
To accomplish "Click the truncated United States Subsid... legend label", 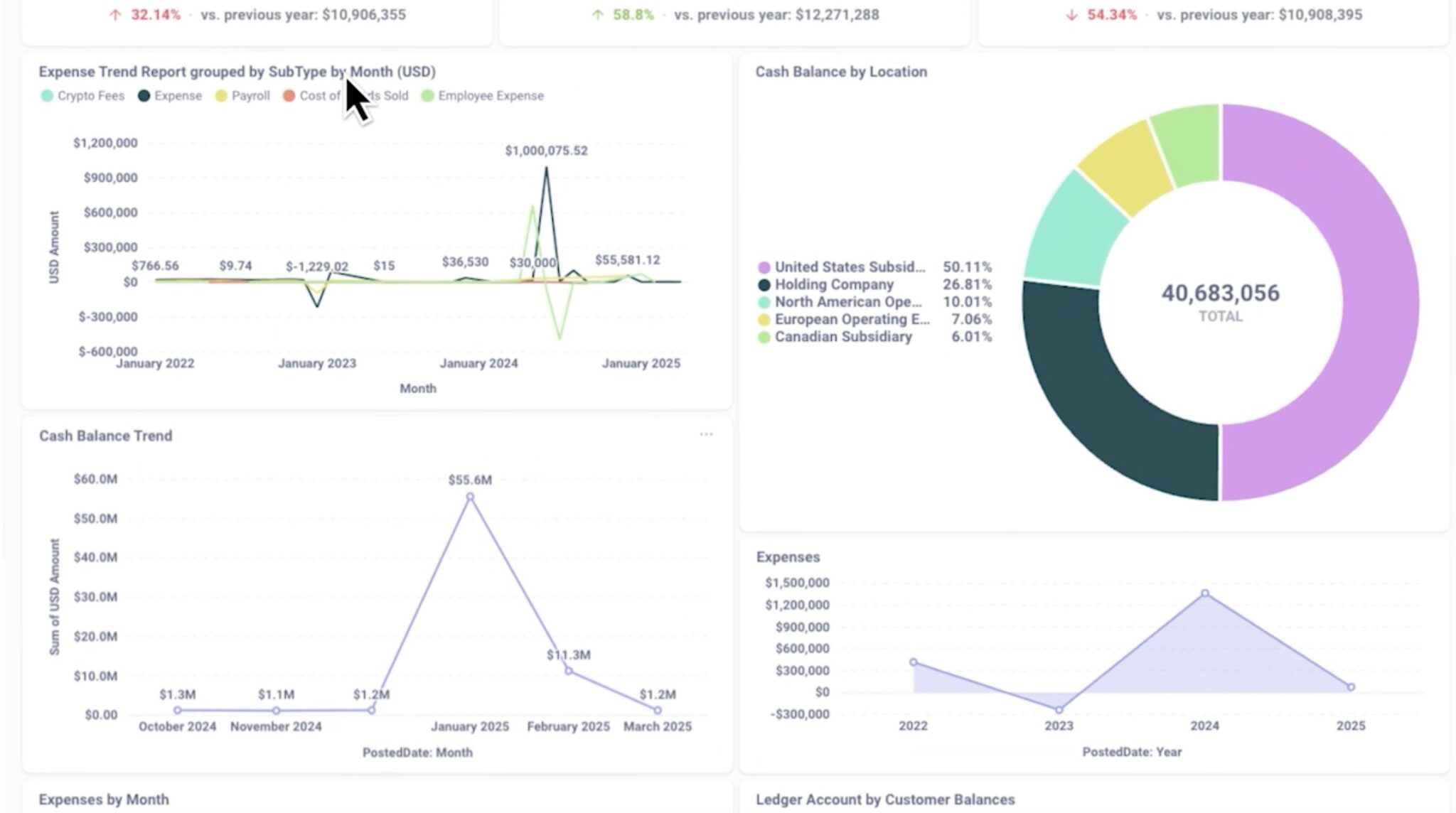I will (850, 267).
